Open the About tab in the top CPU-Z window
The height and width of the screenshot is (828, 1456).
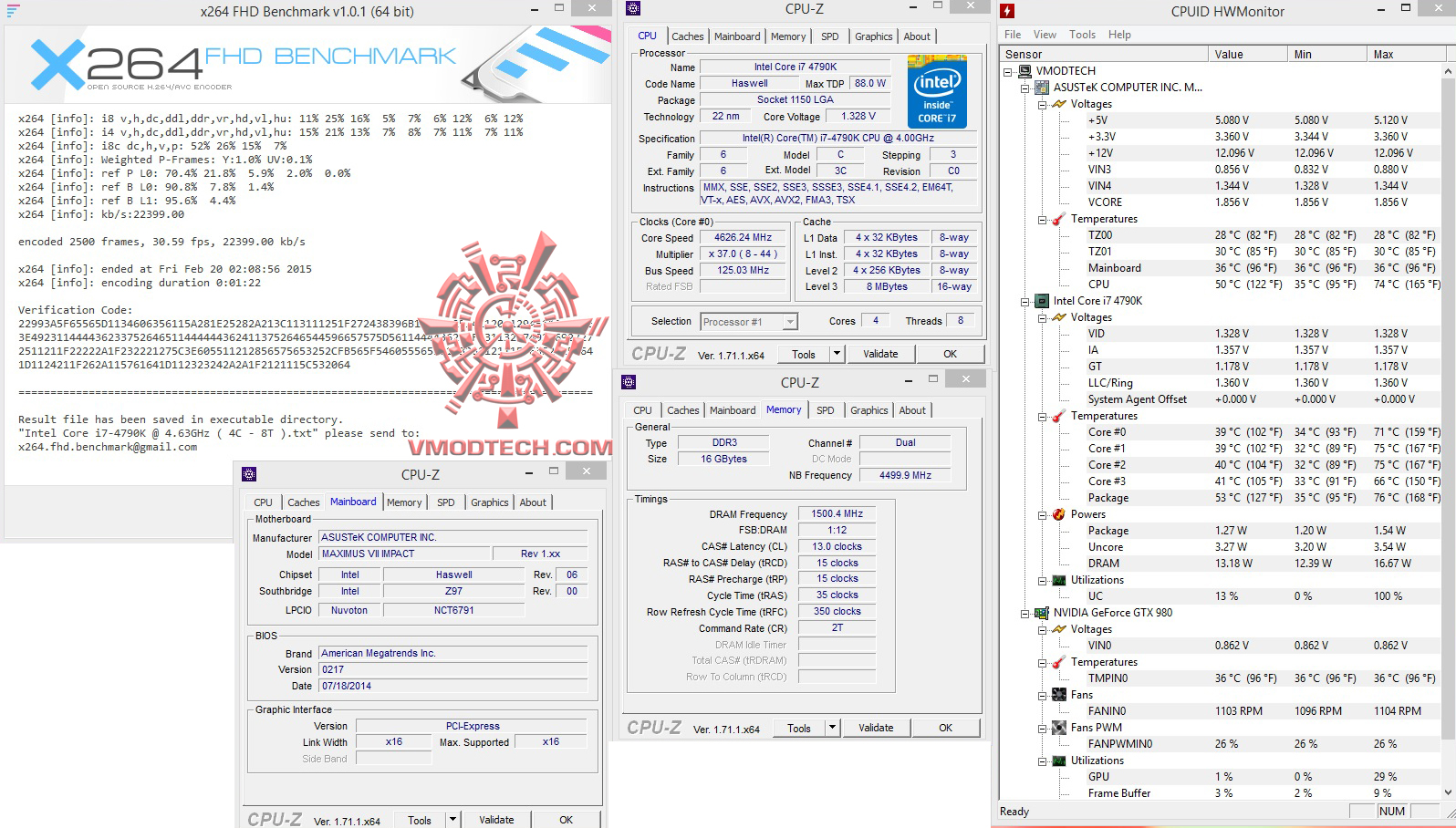(917, 36)
